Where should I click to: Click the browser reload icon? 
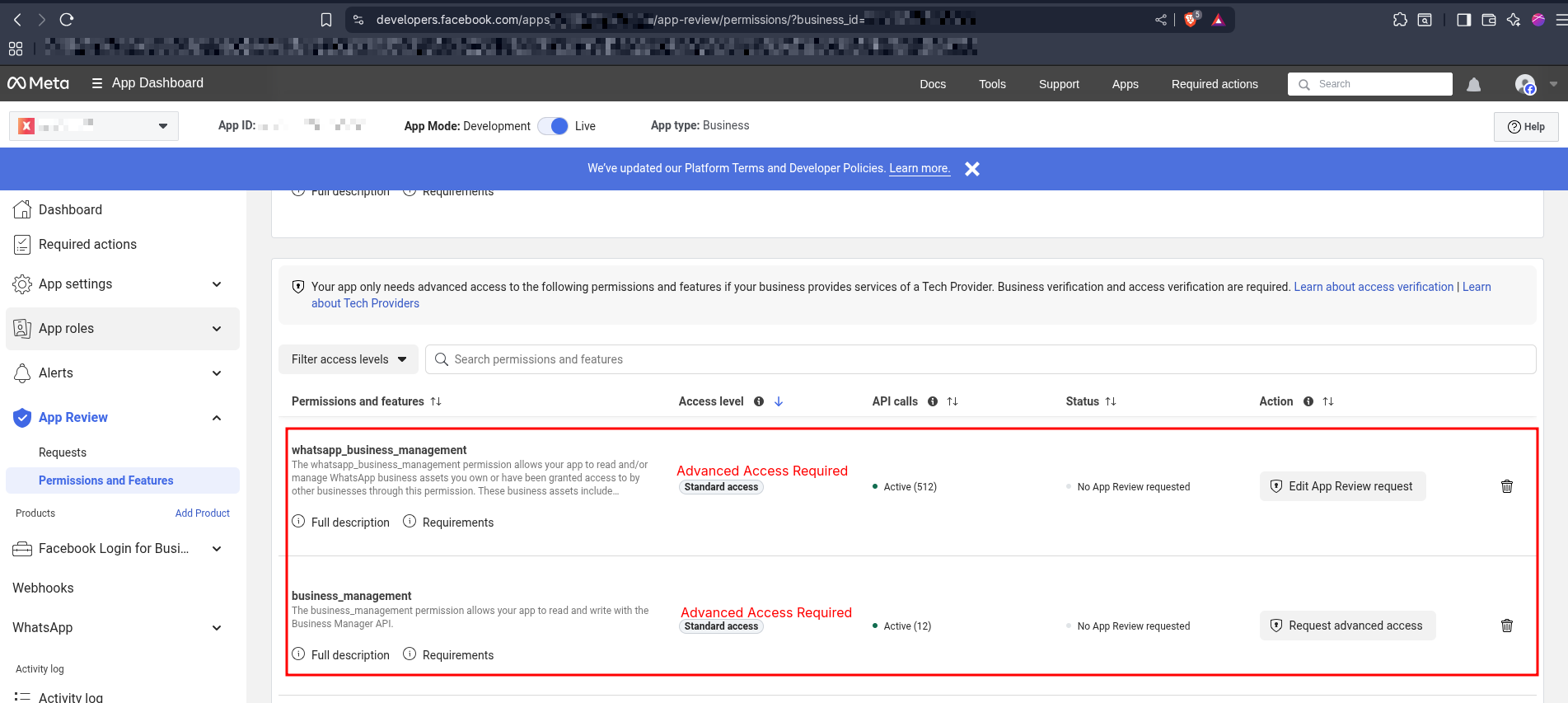click(x=67, y=20)
